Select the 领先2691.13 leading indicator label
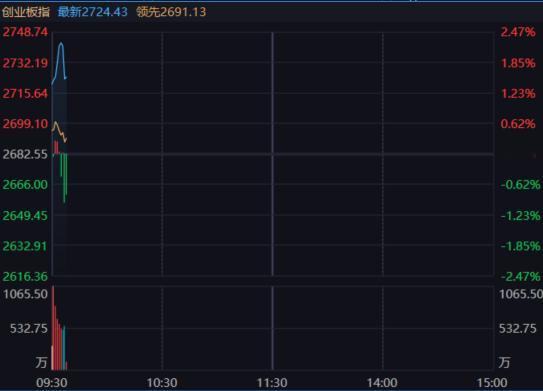This screenshot has width=543, height=391. point(171,12)
